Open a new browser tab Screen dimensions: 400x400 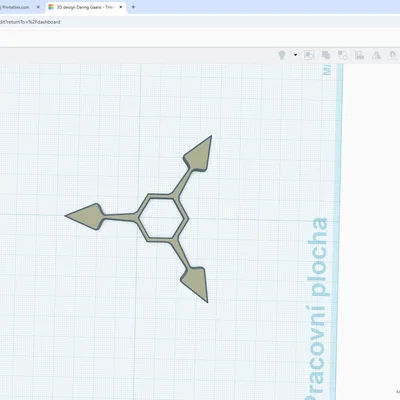133,7
